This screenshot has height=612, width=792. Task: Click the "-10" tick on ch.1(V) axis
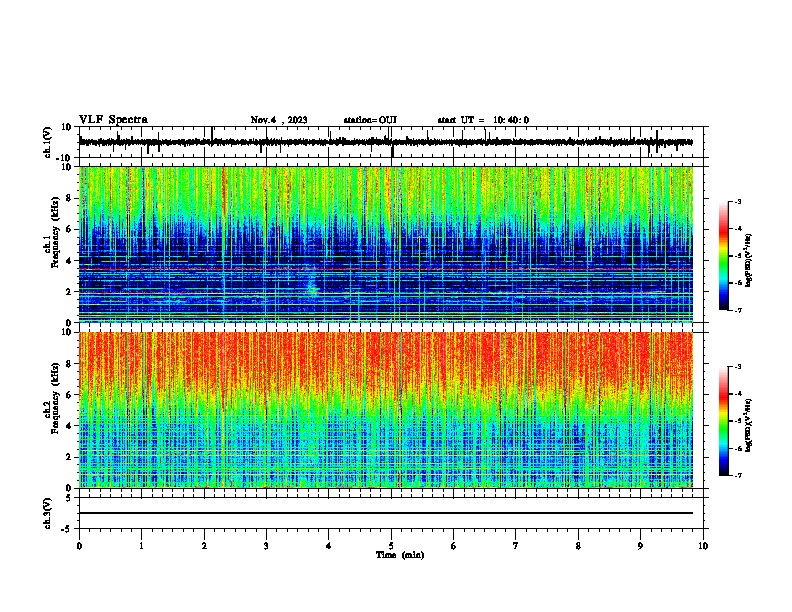tap(65, 158)
